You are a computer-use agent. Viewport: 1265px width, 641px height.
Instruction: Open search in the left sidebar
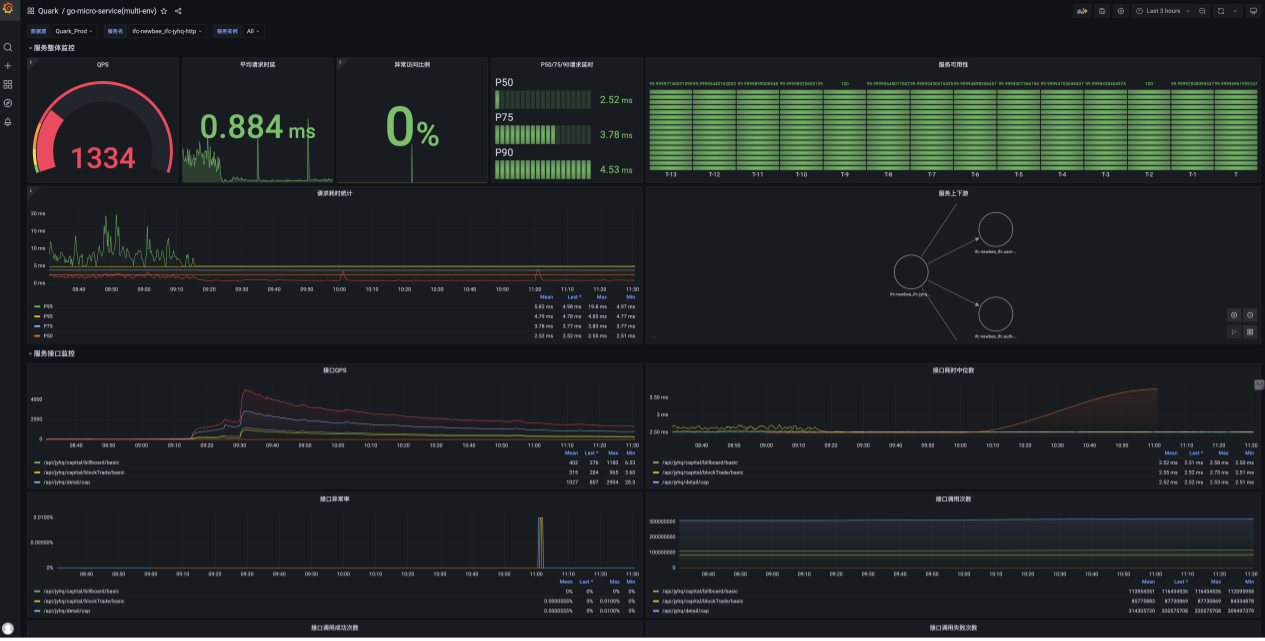(8, 46)
